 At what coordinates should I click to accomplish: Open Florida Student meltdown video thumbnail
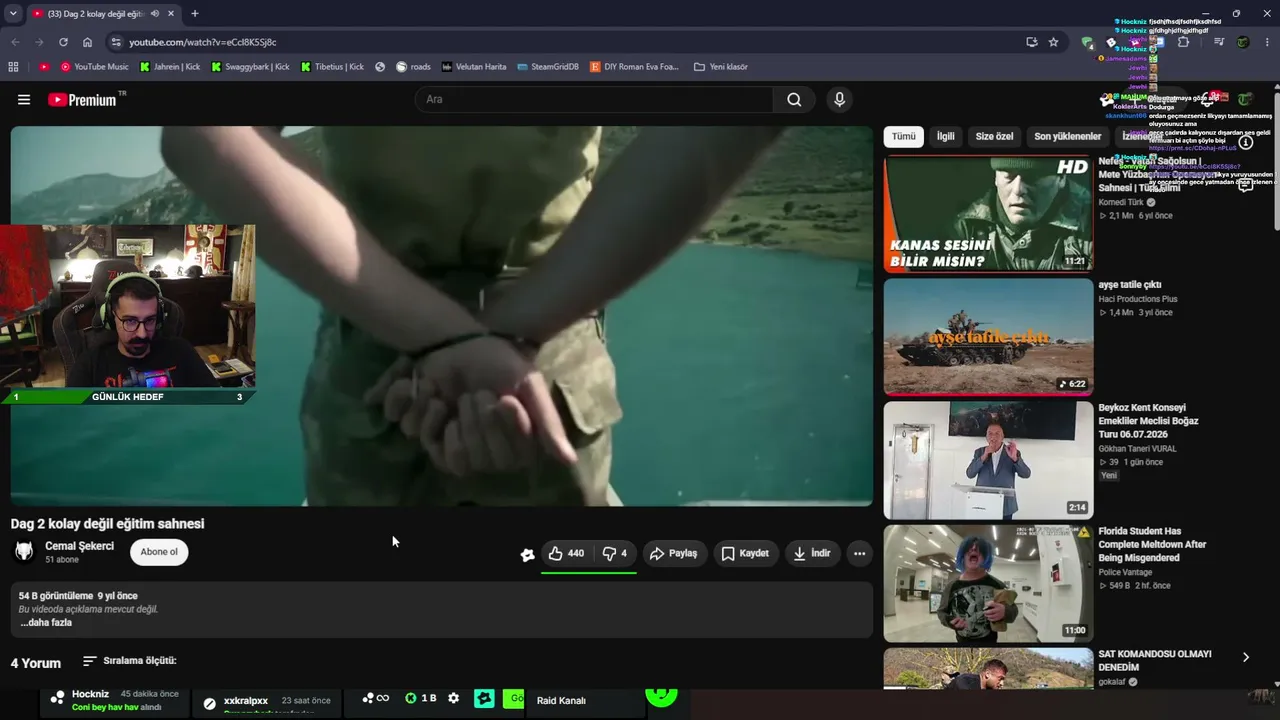tap(988, 584)
